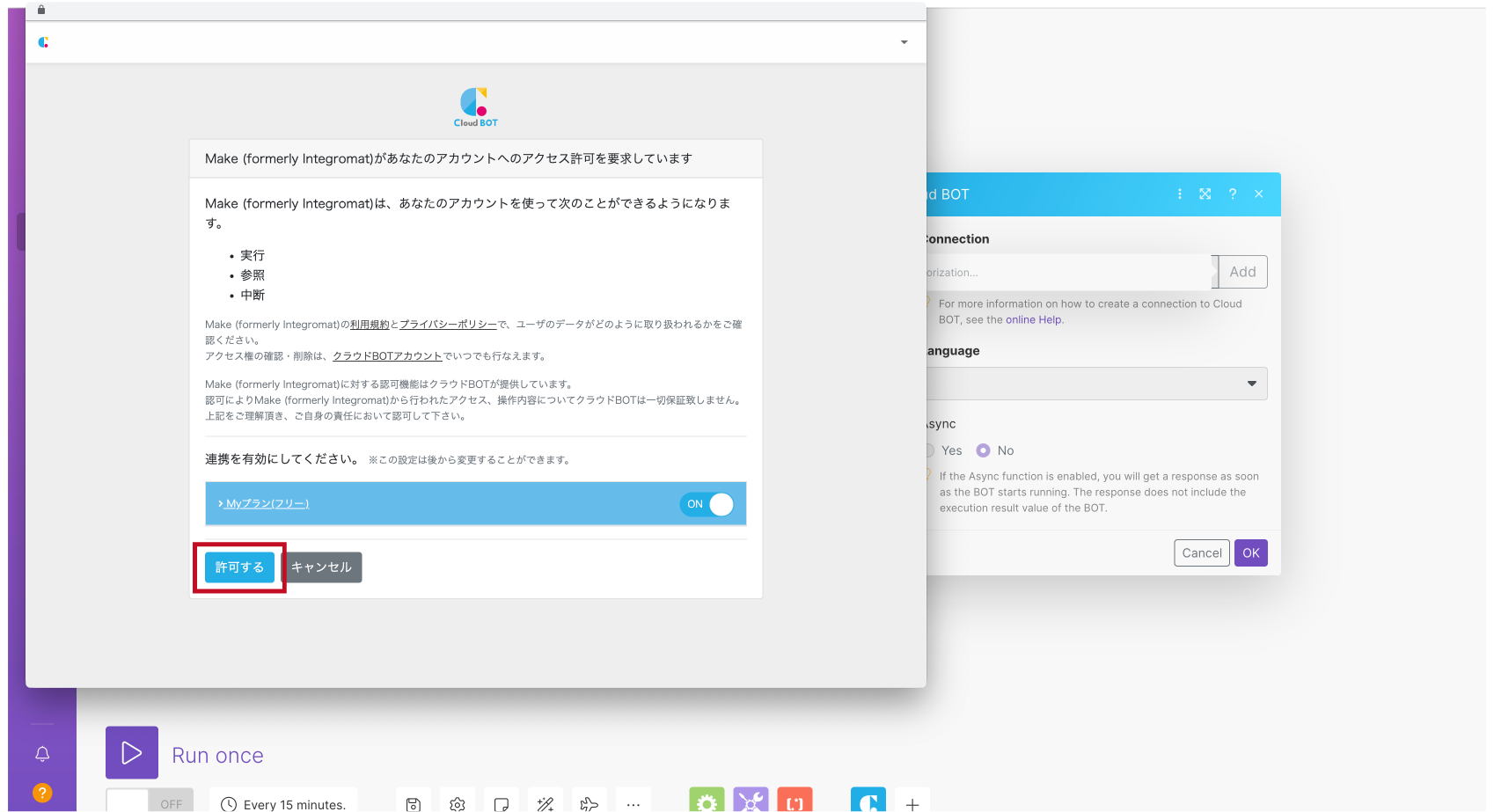Open the dialog help question mark icon
Screen dimensions: 1494x812
1233,194
